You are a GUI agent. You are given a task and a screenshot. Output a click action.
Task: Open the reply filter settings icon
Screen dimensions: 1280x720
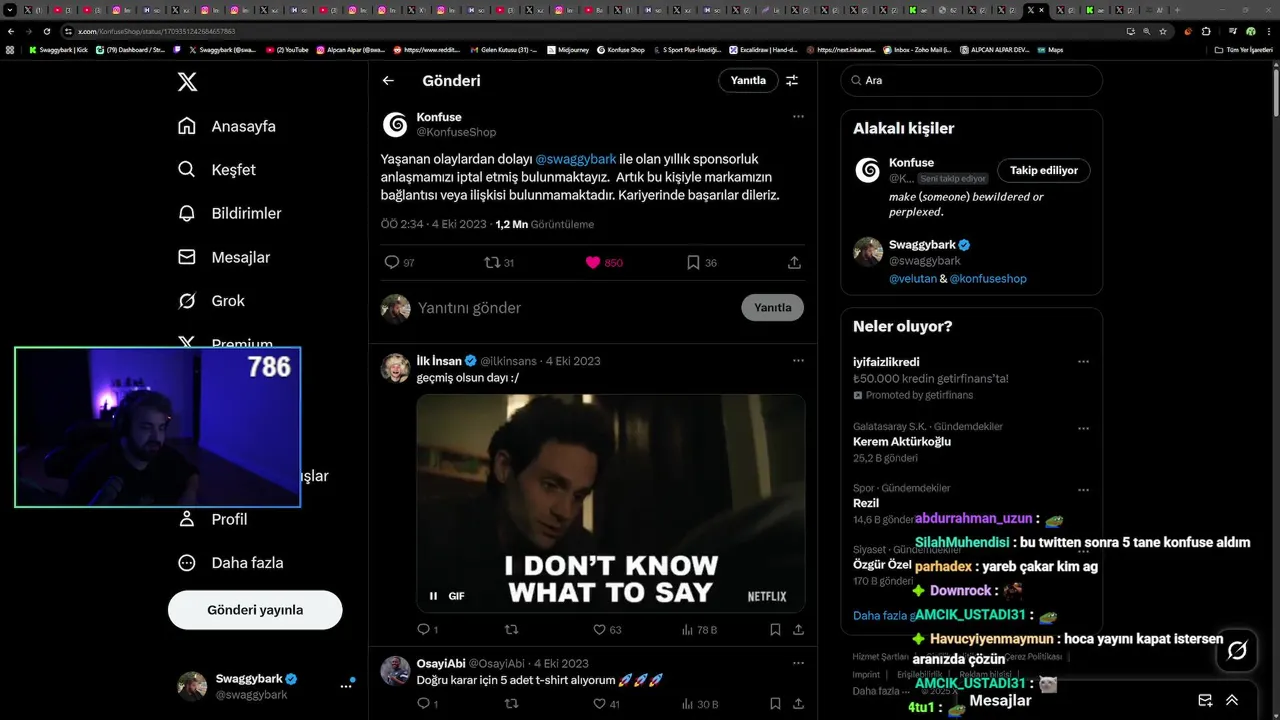click(792, 80)
